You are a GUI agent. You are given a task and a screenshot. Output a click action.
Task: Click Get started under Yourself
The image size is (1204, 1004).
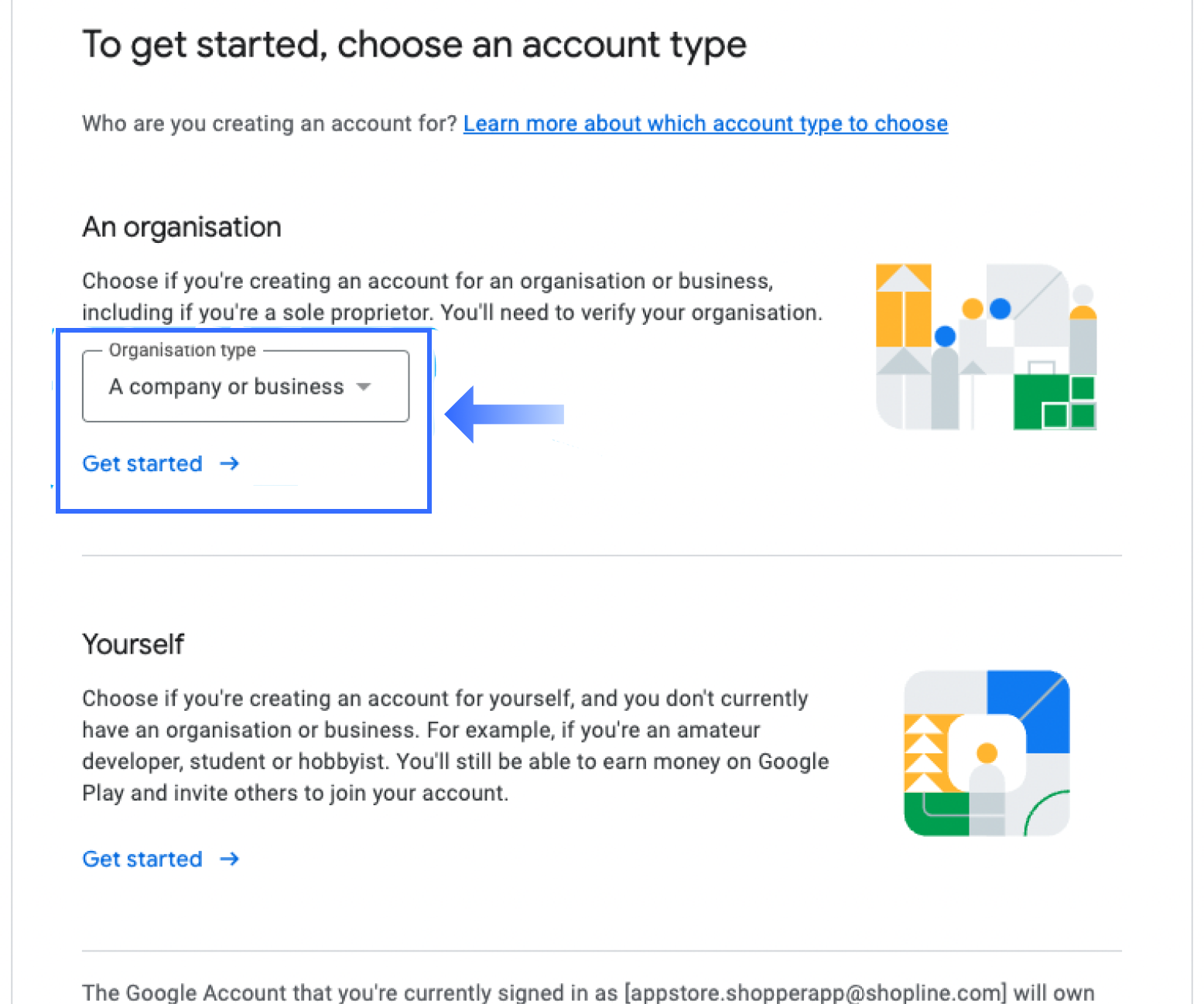click(143, 859)
